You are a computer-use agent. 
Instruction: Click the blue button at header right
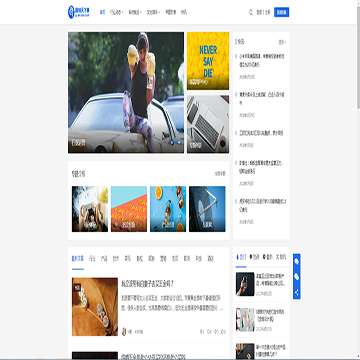pos(281,12)
